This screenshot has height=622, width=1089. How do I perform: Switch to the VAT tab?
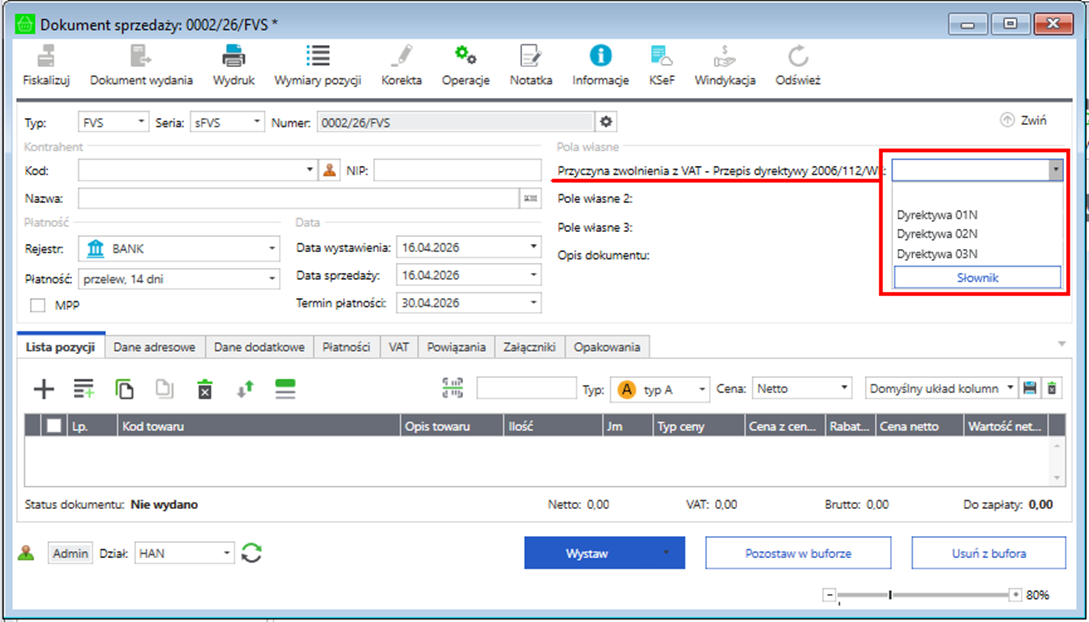(x=399, y=347)
